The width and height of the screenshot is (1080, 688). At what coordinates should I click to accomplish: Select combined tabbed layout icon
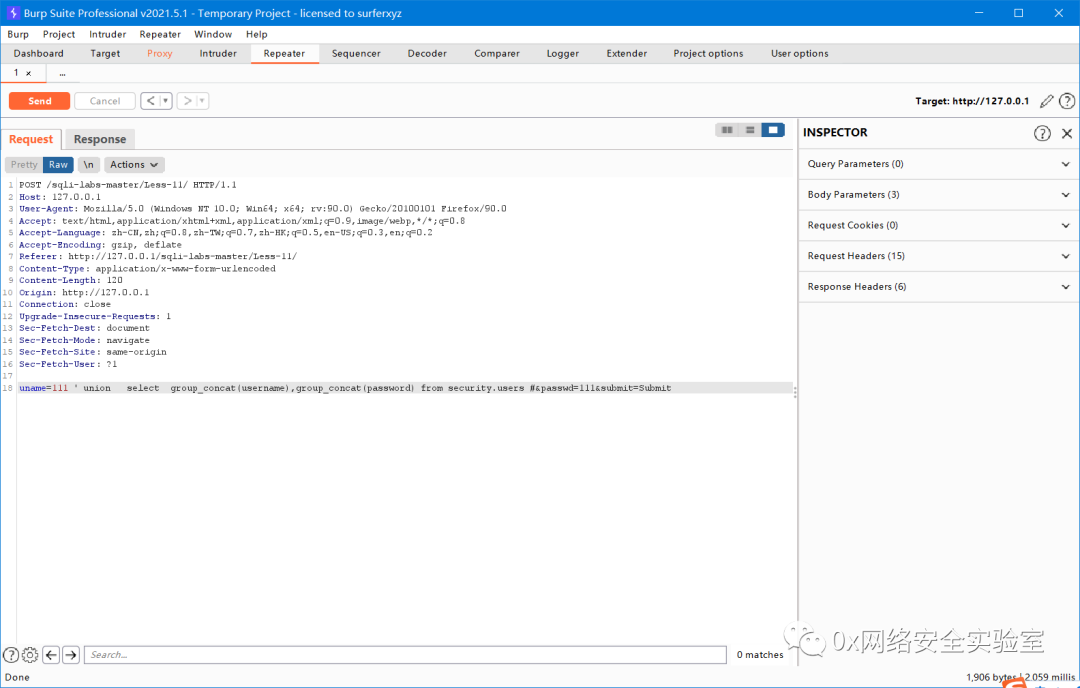point(773,130)
